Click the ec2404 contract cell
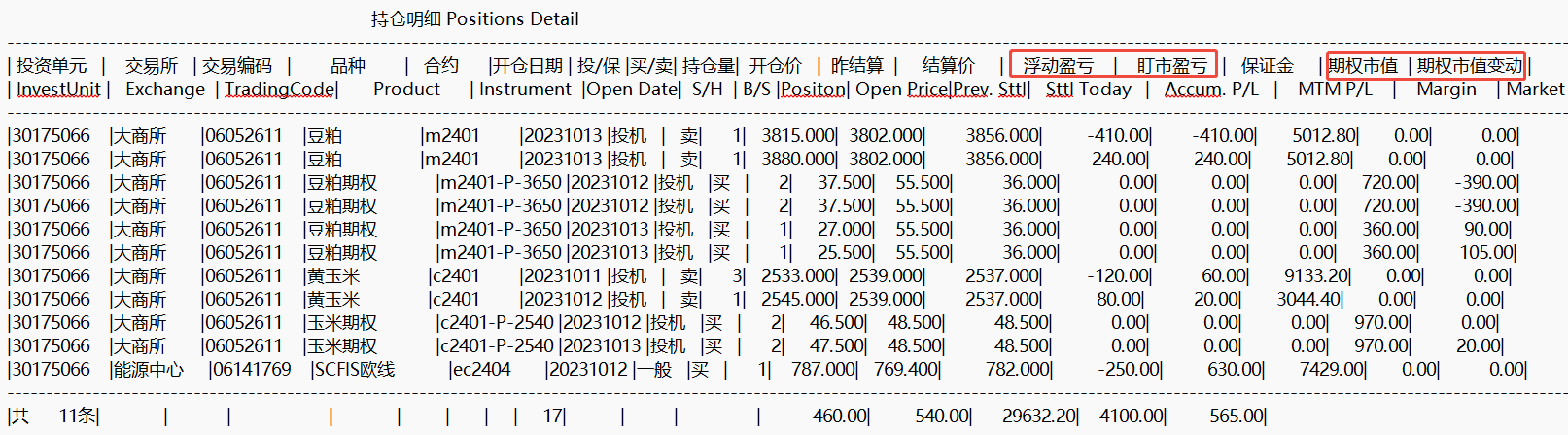1568x435 pixels. [x=481, y=370]
